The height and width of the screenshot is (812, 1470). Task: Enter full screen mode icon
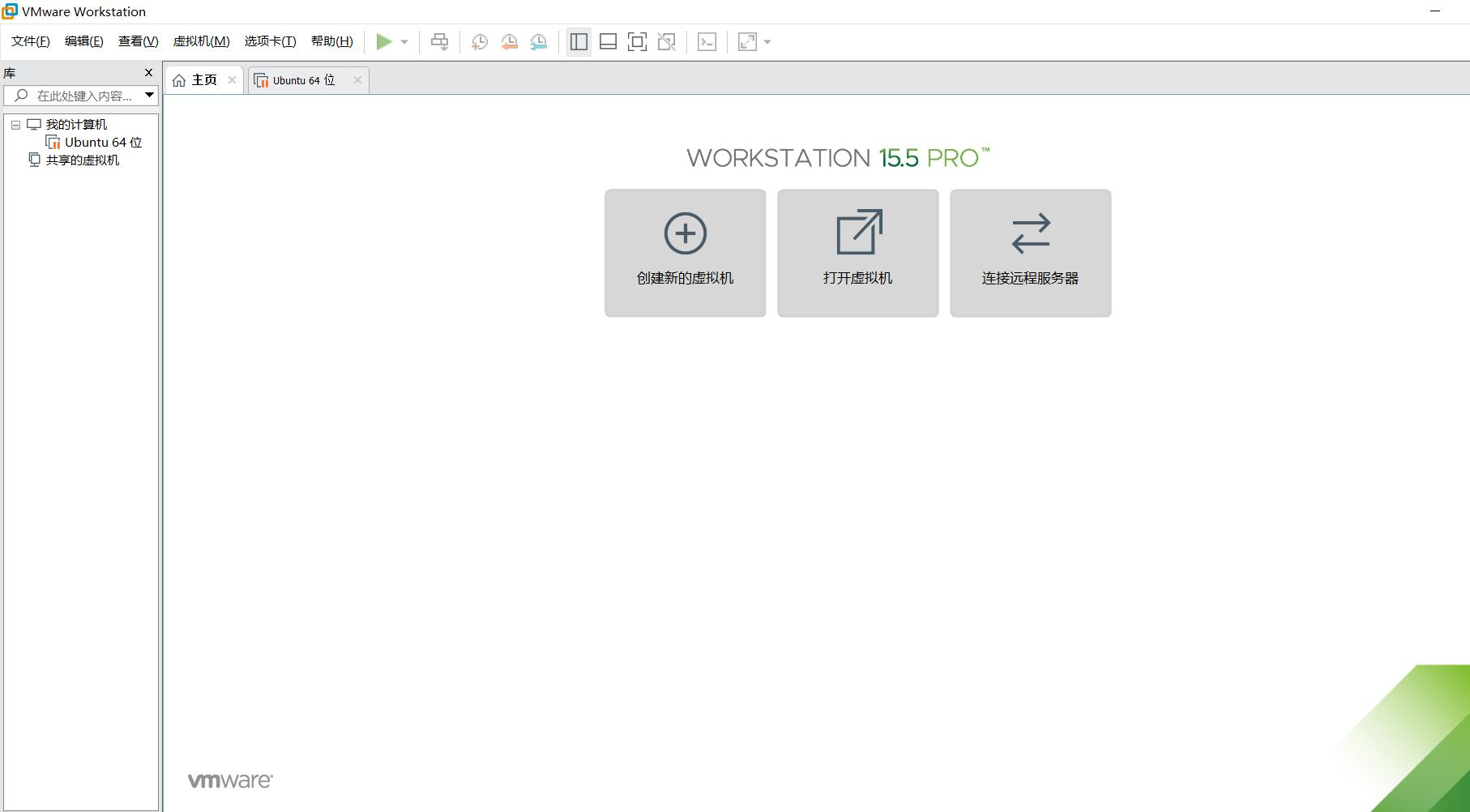click(x=637, y=41)
